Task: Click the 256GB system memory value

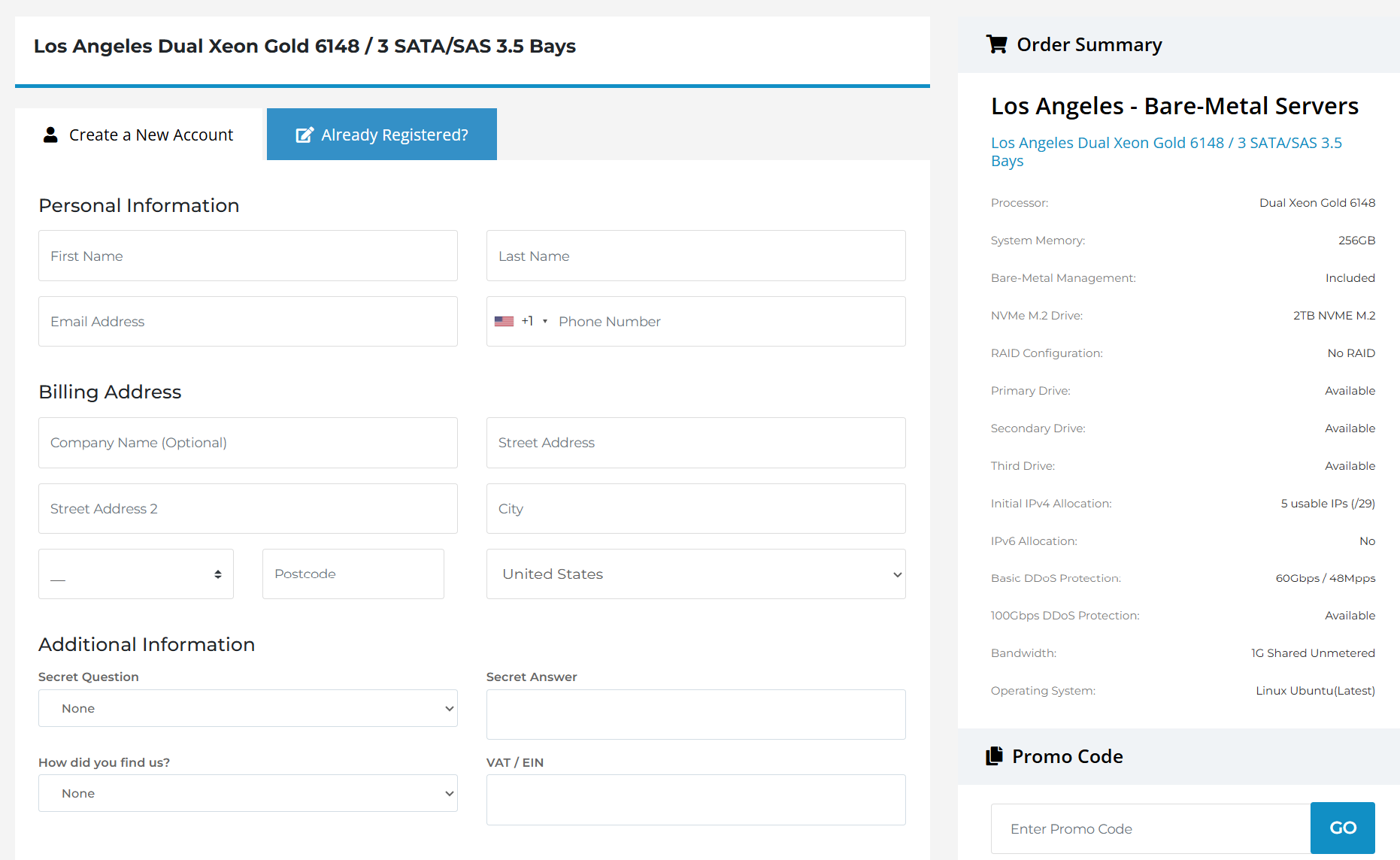Action: coord(1356,241)
